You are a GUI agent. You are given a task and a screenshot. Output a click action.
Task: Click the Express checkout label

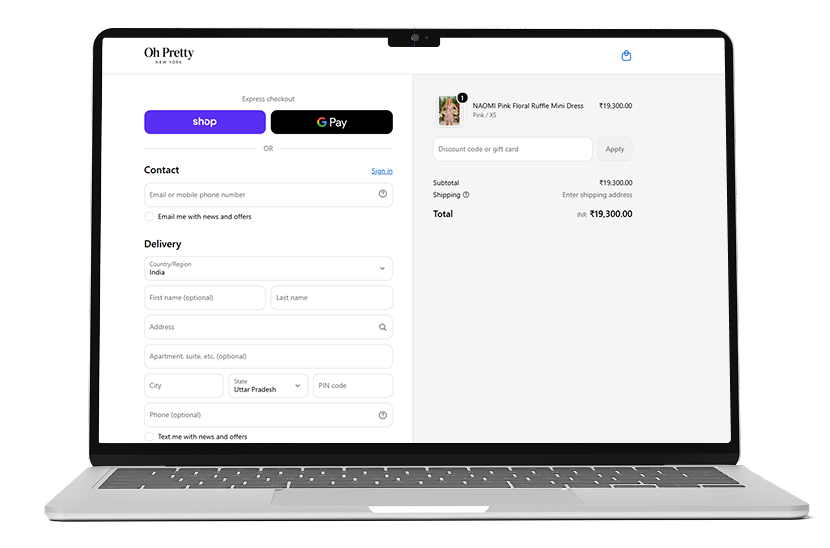pos(268,99)
